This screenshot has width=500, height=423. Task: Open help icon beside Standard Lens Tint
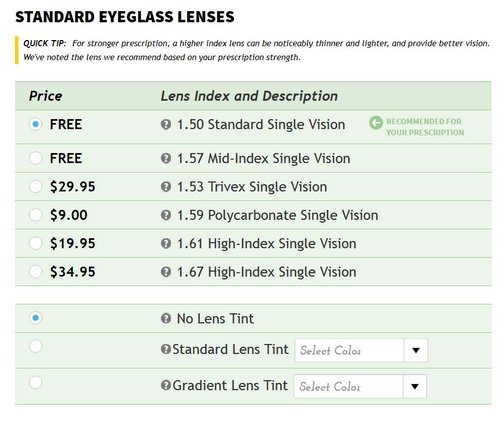pos(166,349)
